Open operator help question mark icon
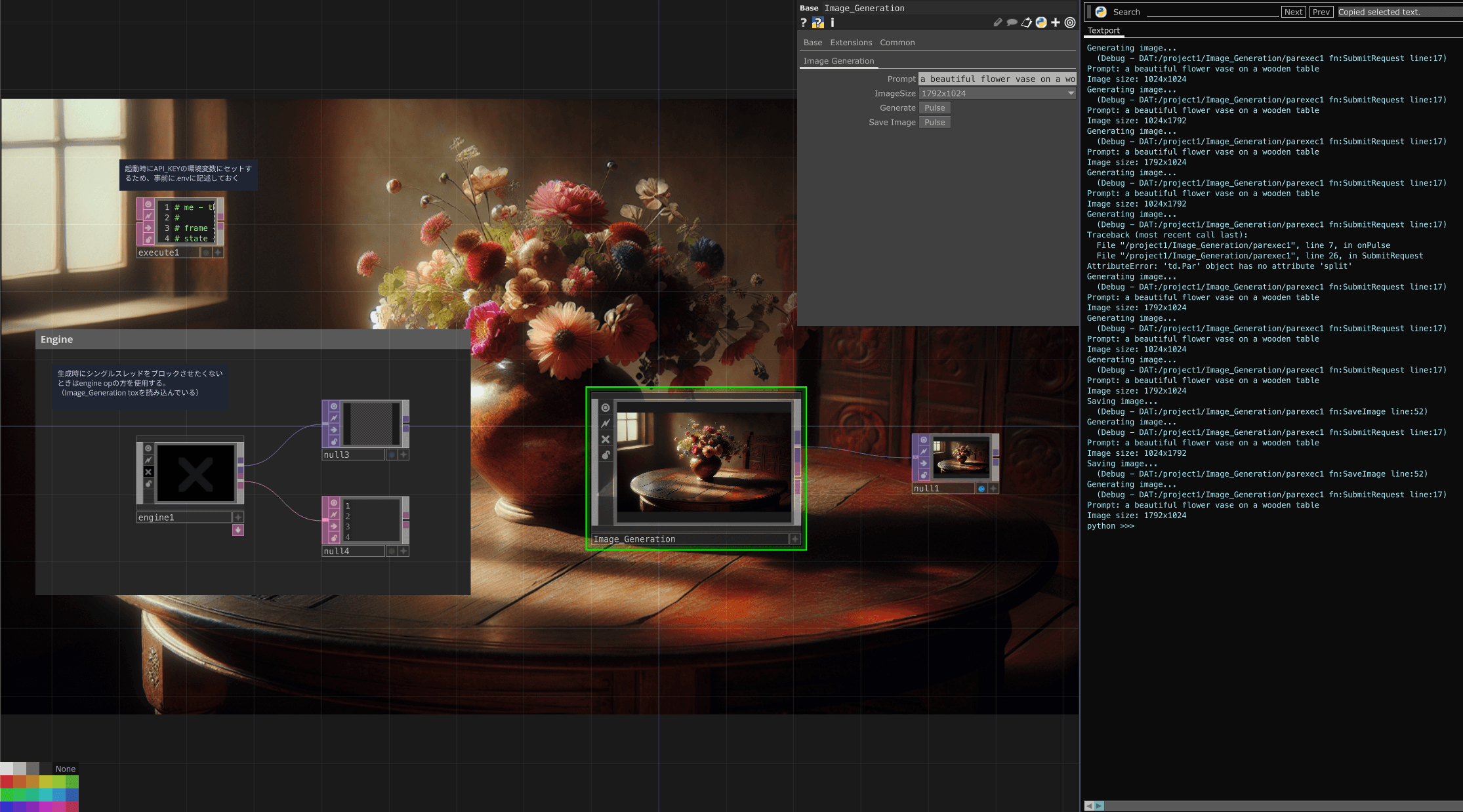 (x=804, y=23)
